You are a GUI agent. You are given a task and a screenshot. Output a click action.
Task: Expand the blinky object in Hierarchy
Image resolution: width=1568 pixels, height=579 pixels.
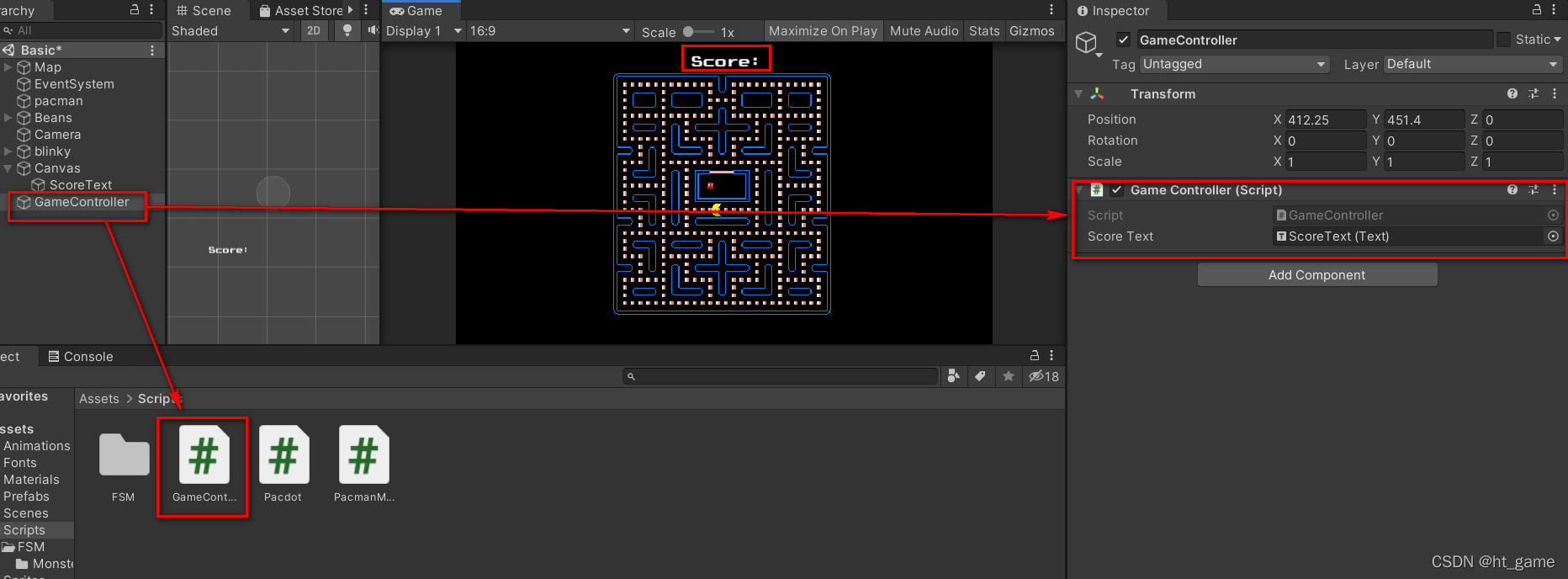pos(8,151)
